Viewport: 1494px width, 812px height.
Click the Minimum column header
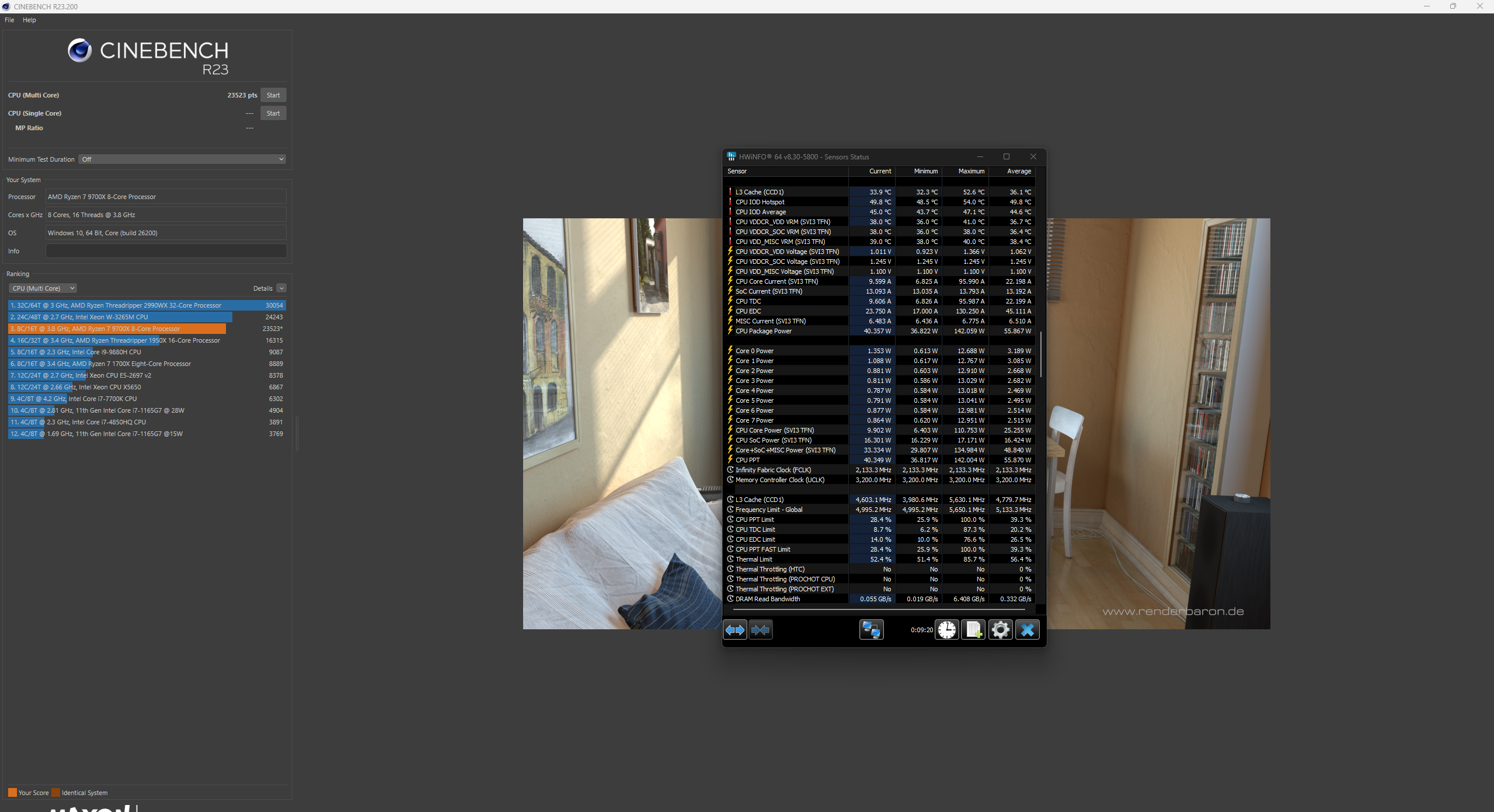919,172
